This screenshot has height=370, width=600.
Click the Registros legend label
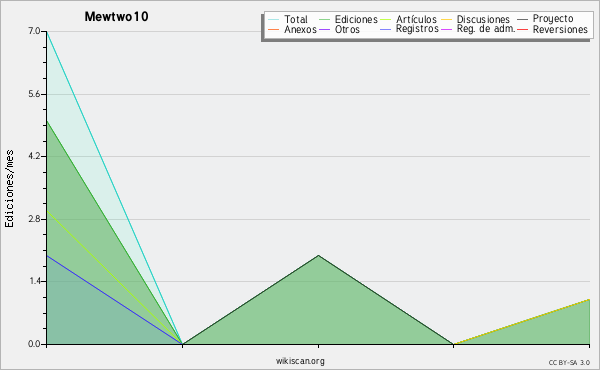click(417, 29)
